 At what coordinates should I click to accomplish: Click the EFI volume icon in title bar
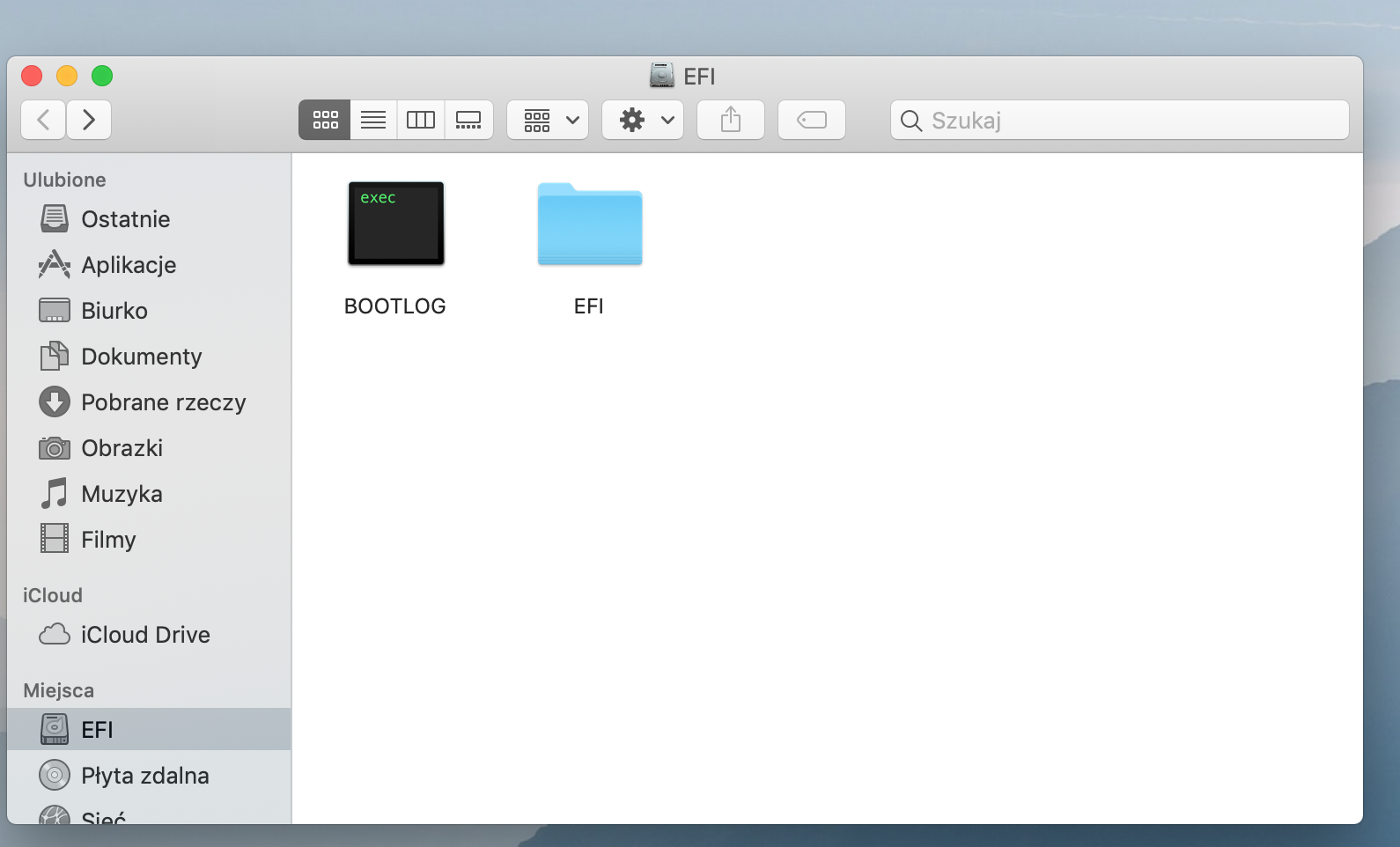click(x=662, y=76)
